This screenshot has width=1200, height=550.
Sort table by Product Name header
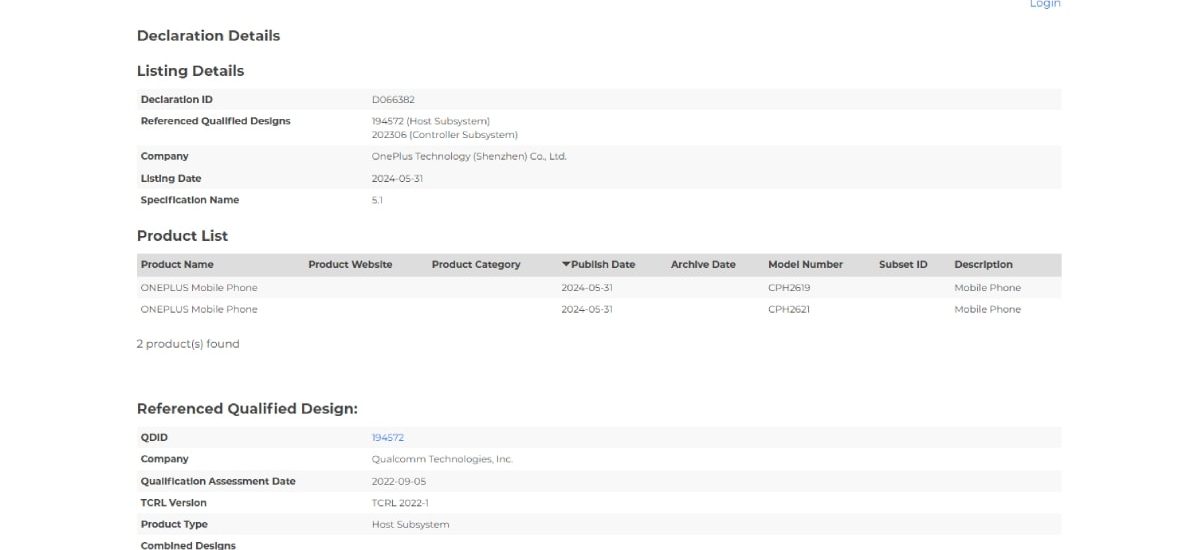(177, 265)
